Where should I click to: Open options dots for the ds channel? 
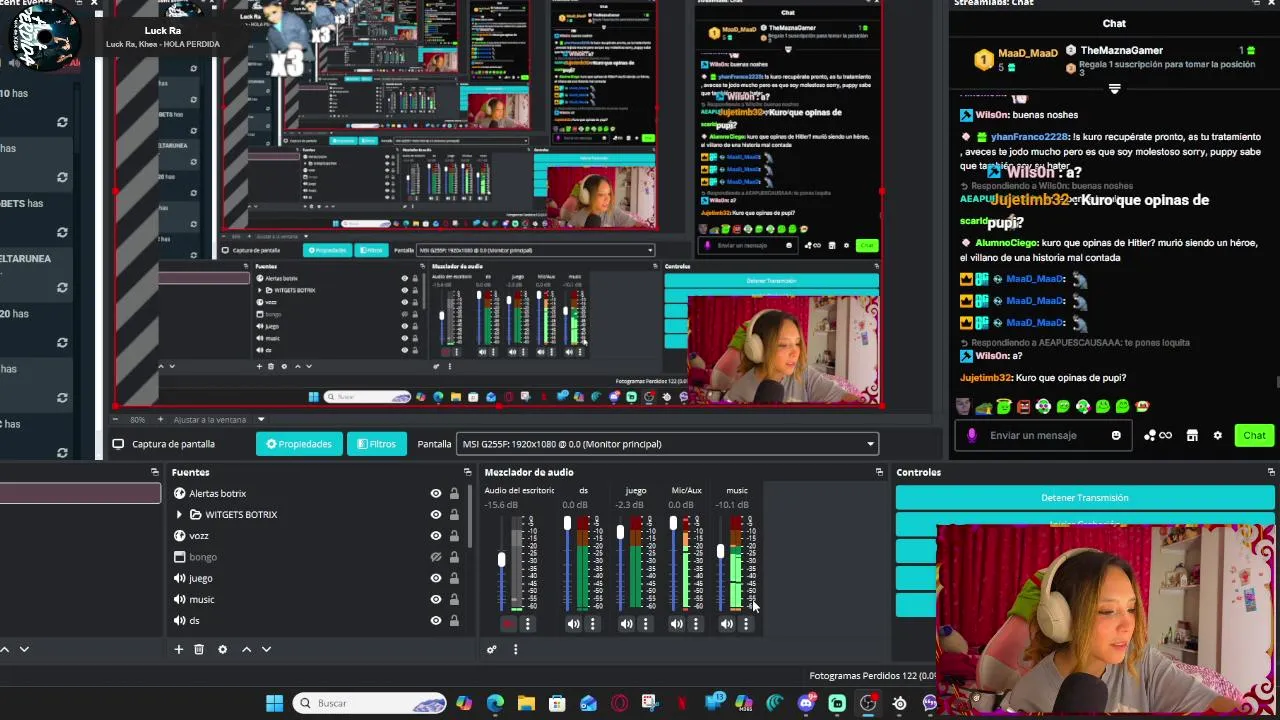(x=592, y=624)
